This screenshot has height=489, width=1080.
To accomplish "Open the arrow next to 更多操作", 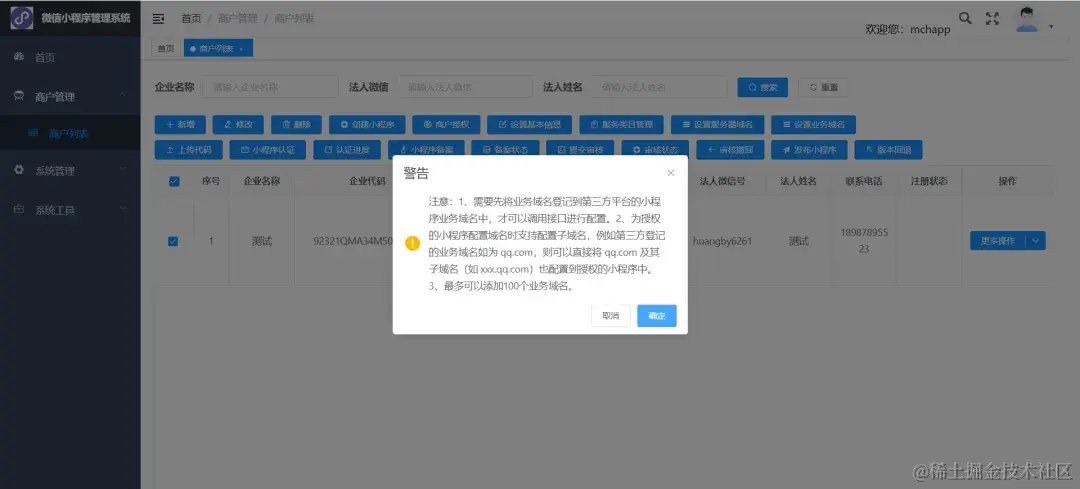I will [x=1036, y=241].
